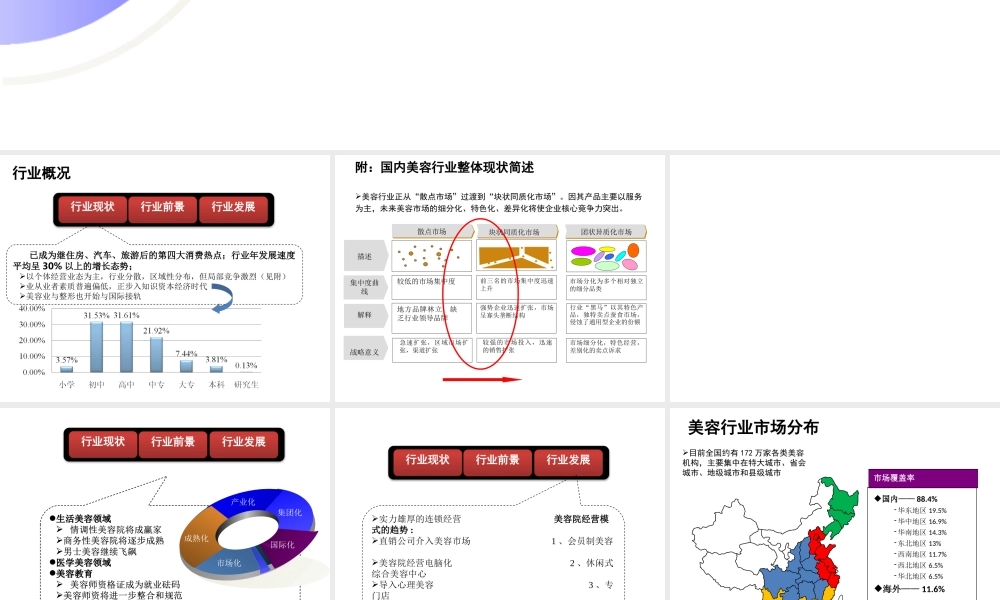Click 行业现状 button in 行业概况 slide
Screen dimensions: 1000x600
point(92,209)
